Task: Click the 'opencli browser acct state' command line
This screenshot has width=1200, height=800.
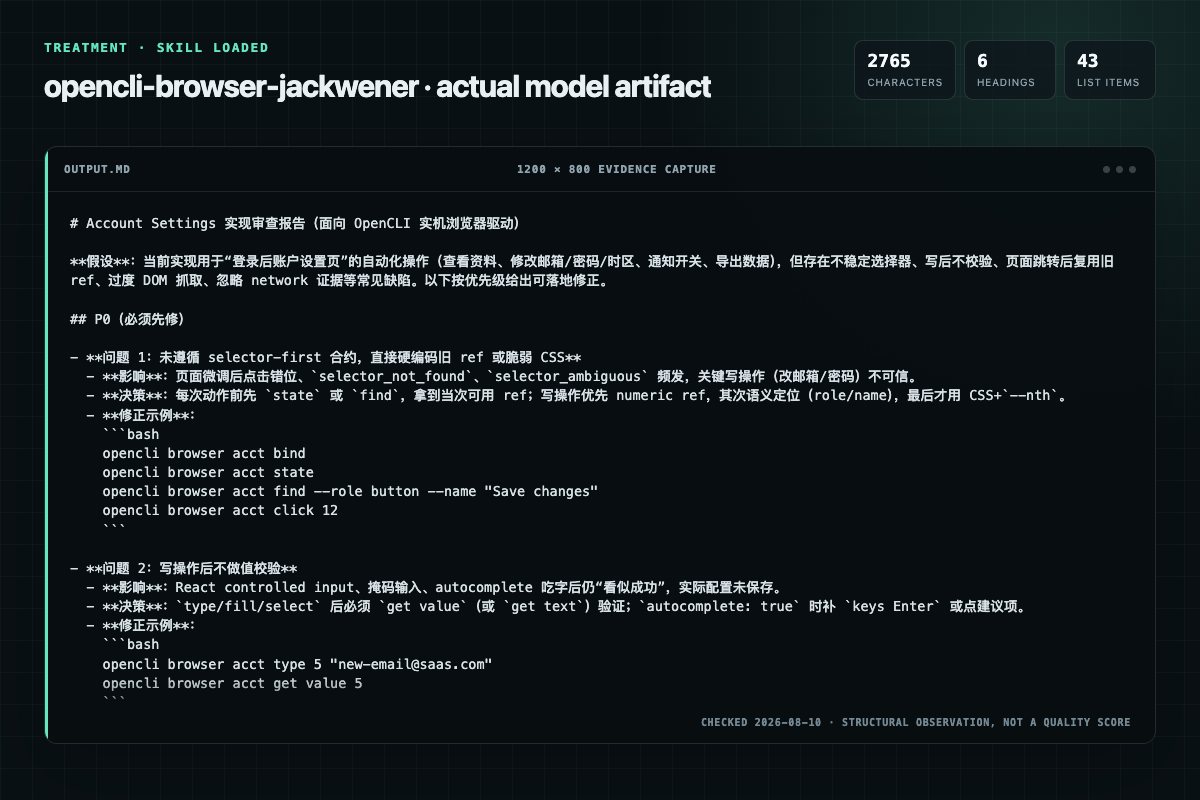Action: [x=208, y=472]
